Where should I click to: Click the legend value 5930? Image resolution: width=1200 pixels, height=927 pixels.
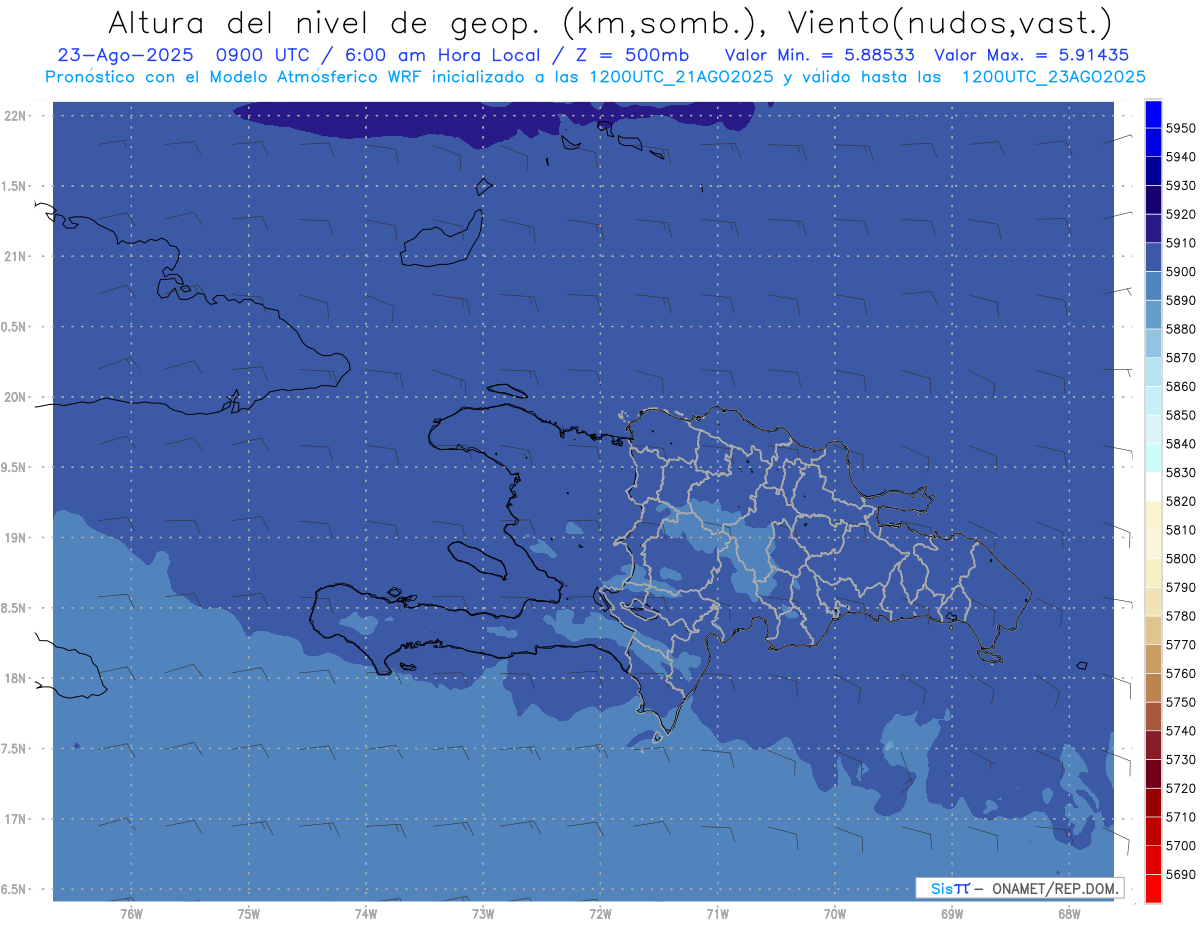pyautogui.click(x=1180, y=185)
